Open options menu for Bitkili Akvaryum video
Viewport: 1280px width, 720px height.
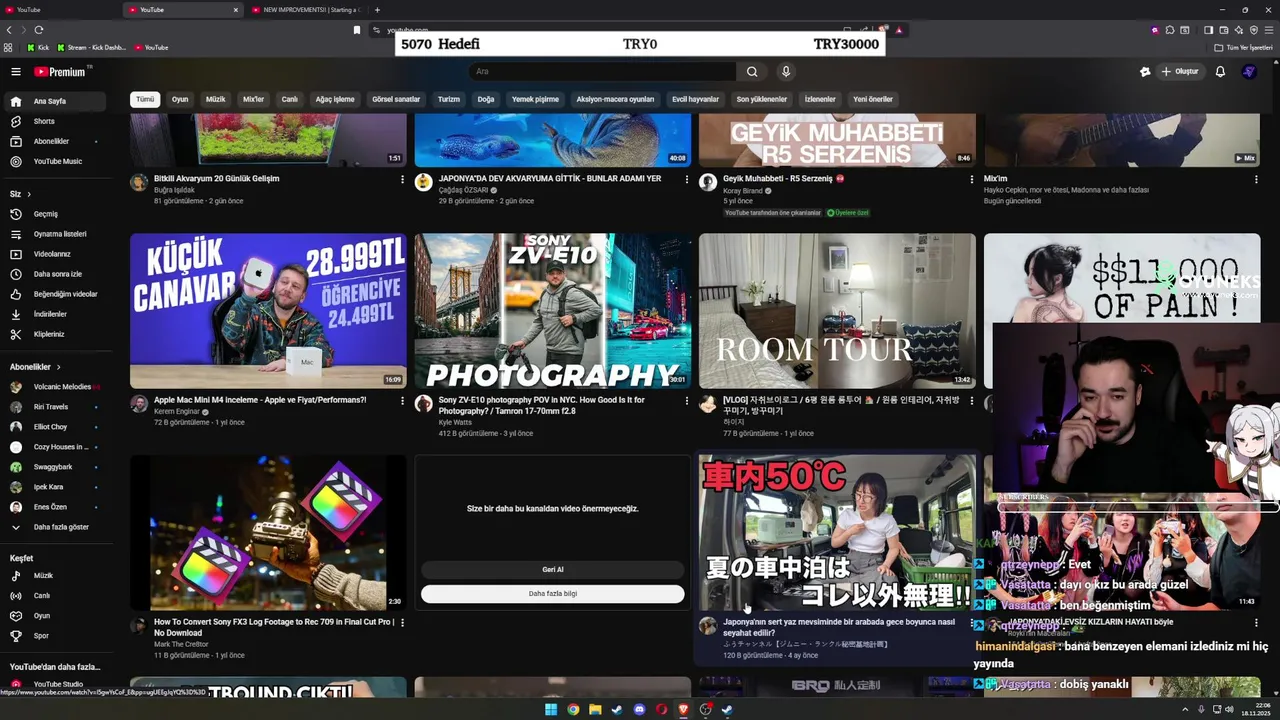point(402,179)
